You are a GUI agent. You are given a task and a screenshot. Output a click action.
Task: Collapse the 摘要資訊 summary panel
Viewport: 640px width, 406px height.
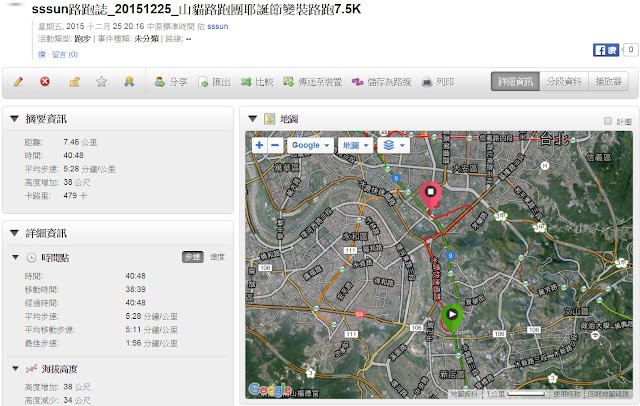coord(14,119)
